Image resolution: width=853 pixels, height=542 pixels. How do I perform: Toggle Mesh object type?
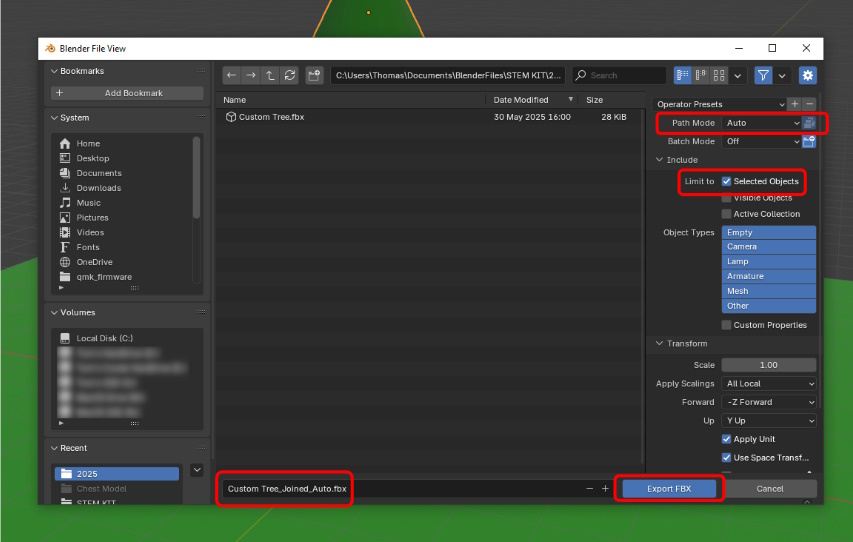(769, 291)
